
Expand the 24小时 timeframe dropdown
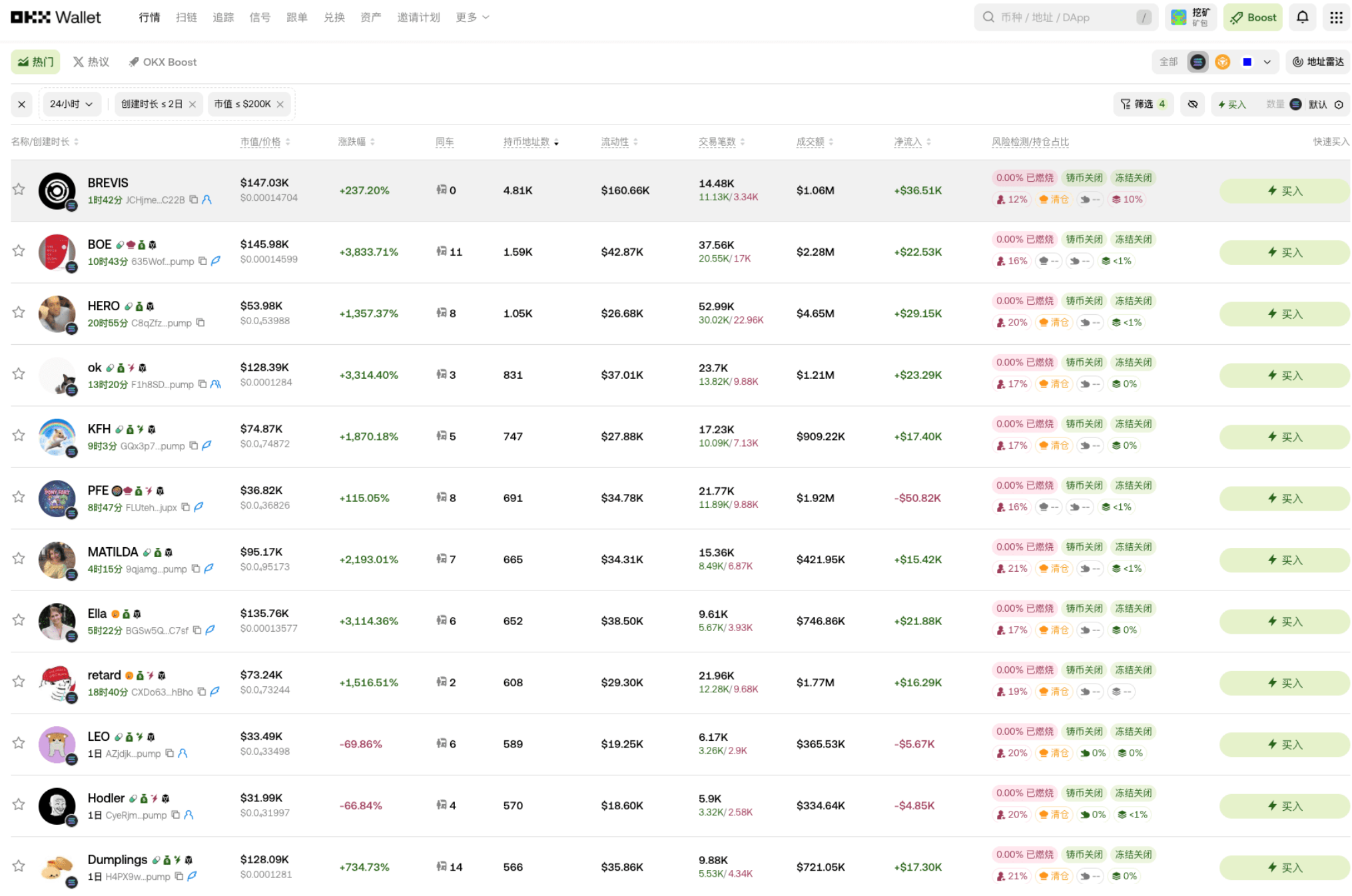71,104
